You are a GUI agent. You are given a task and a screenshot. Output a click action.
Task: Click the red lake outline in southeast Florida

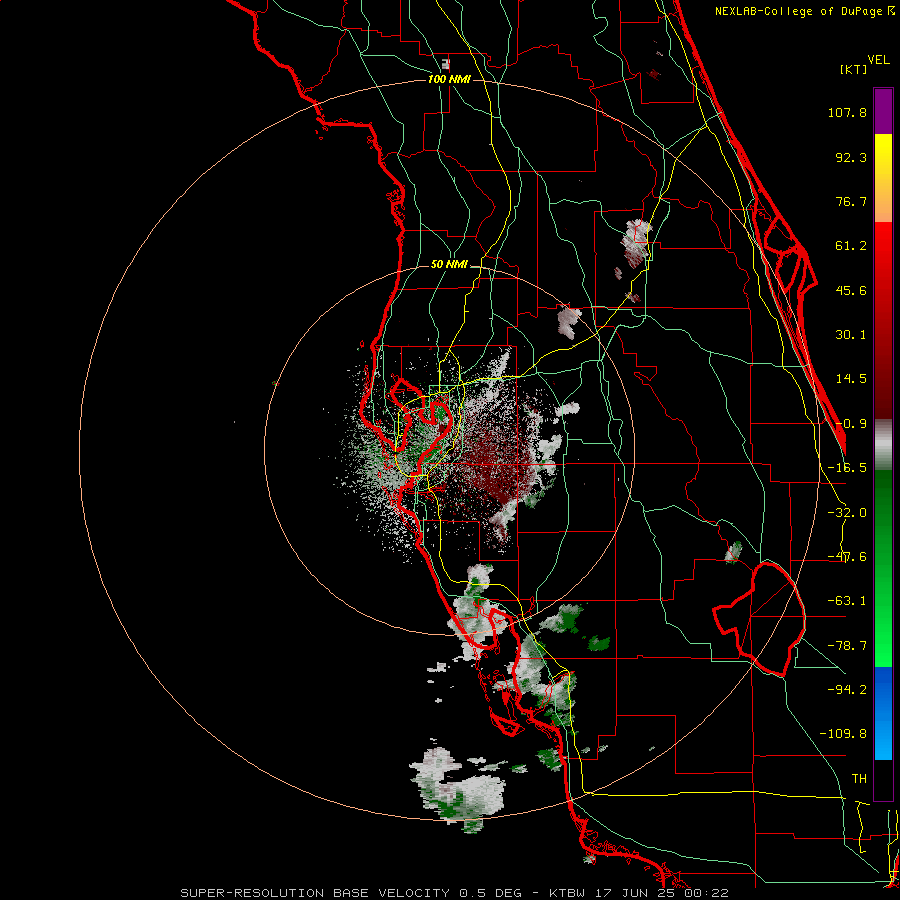click(759, 619)
